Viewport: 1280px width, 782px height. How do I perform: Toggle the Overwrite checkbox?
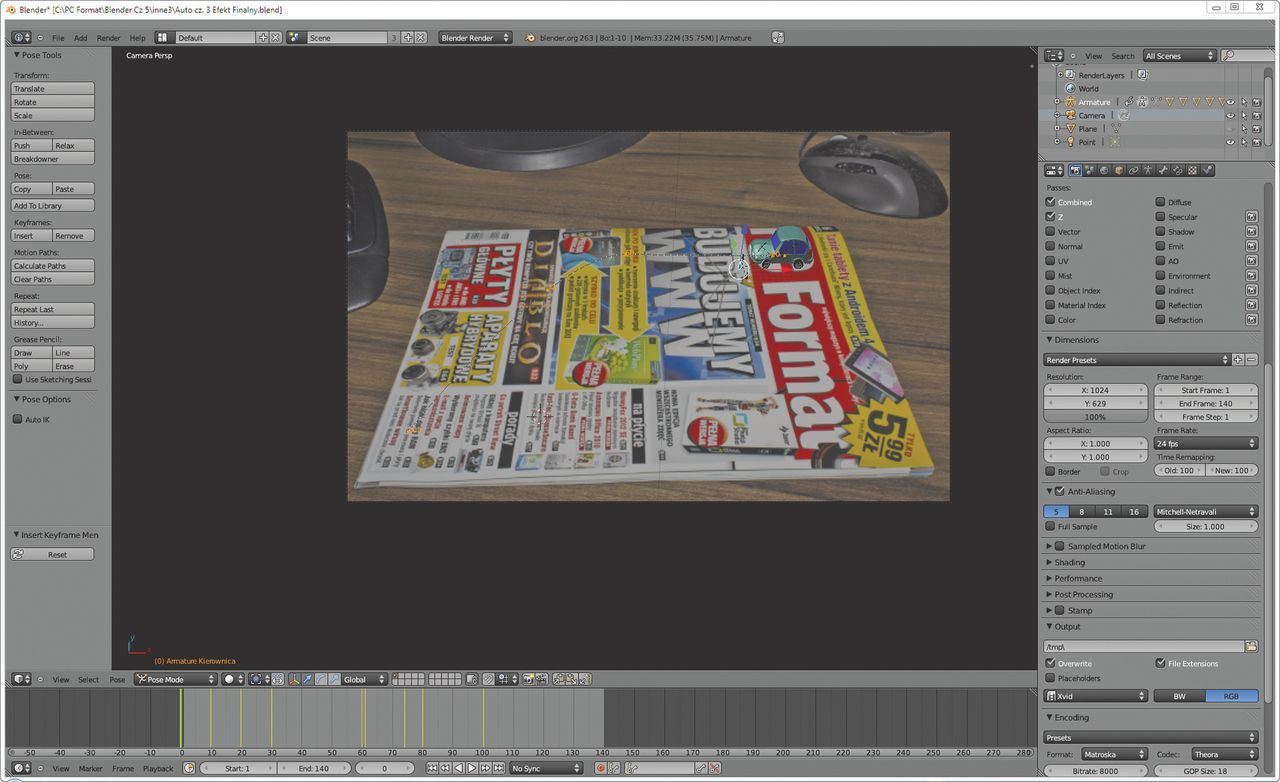pyautogui.click(x=1050, y=664)
